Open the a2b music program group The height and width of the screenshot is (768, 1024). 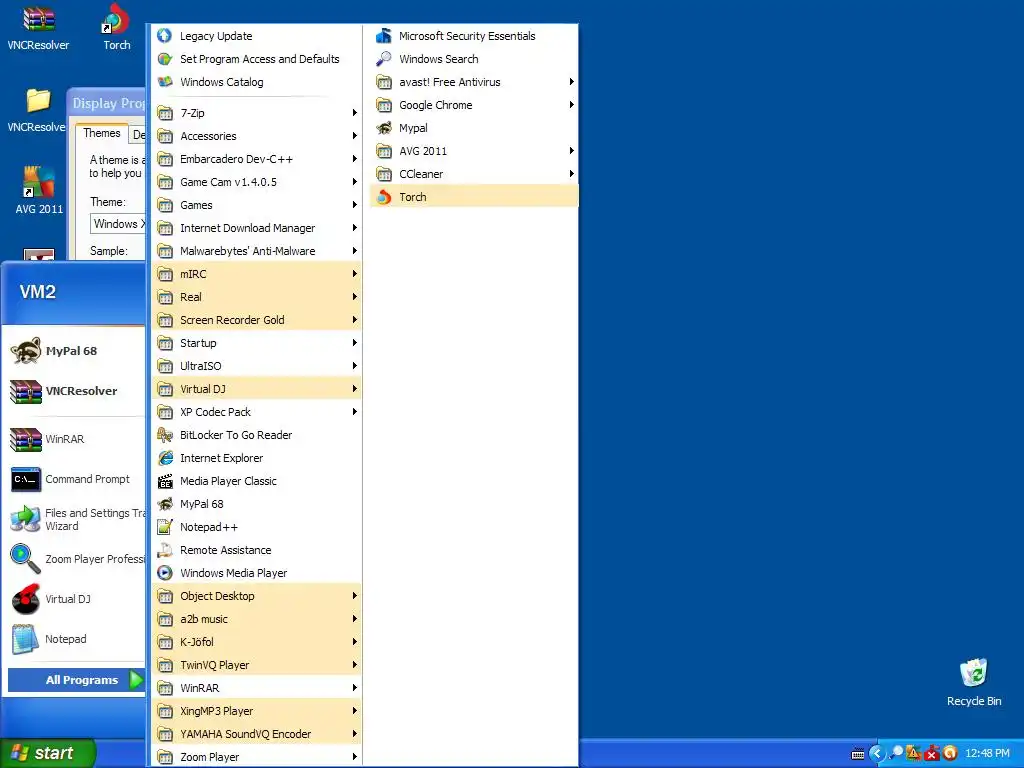point(256,619)
